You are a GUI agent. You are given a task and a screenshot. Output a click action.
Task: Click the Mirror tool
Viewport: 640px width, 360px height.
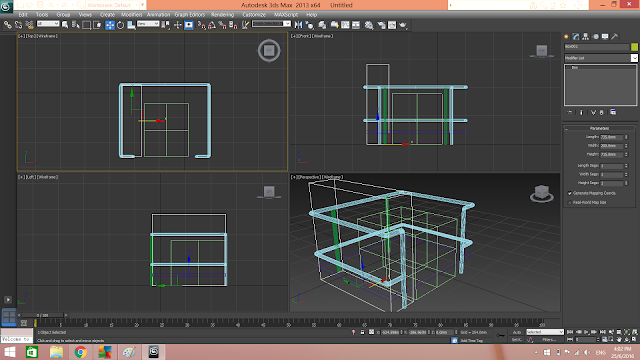tap(298, 25)
